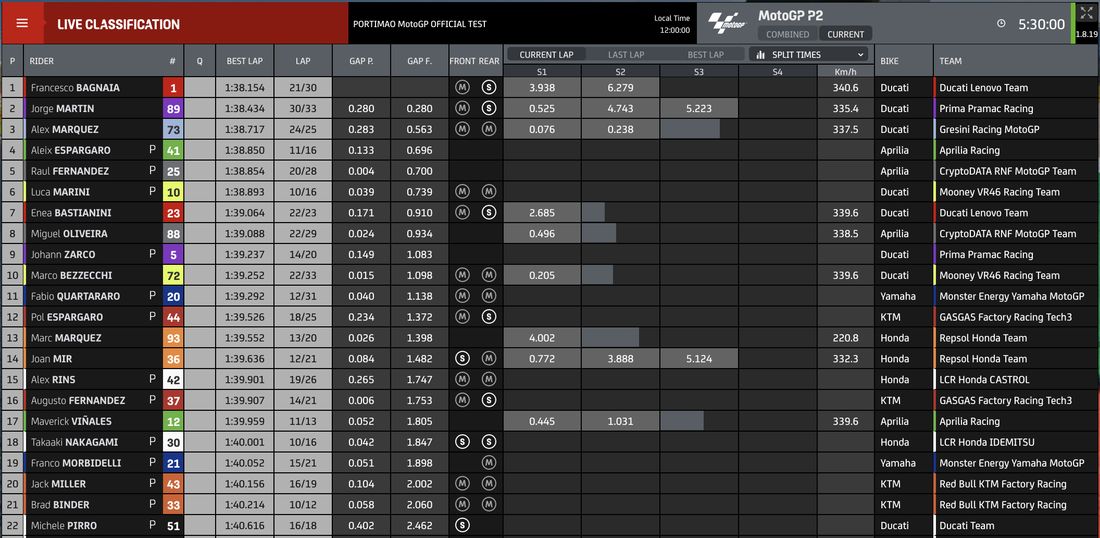The image size is (1100, 538).
Task: Click Rins' front tyre medium icon
Action: 462,379
